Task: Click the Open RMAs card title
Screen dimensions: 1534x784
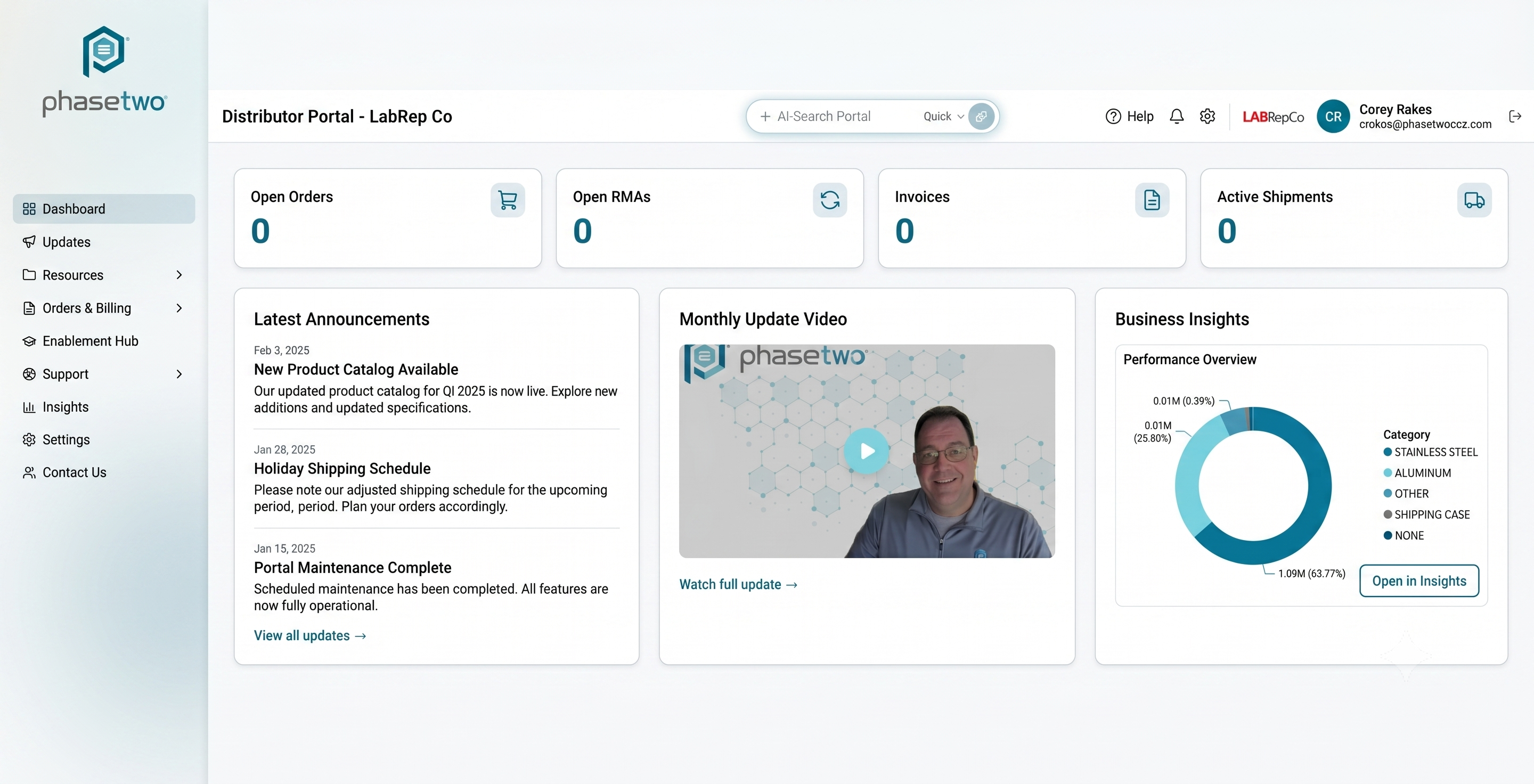Action: click(611, 197)
